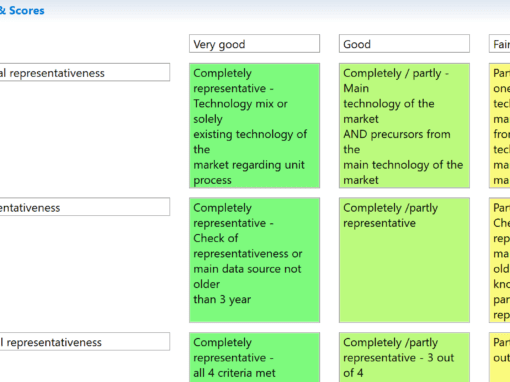Click the yellow Fair cell in second row
The image size is (510, 382).
click(x=499, y=260)
